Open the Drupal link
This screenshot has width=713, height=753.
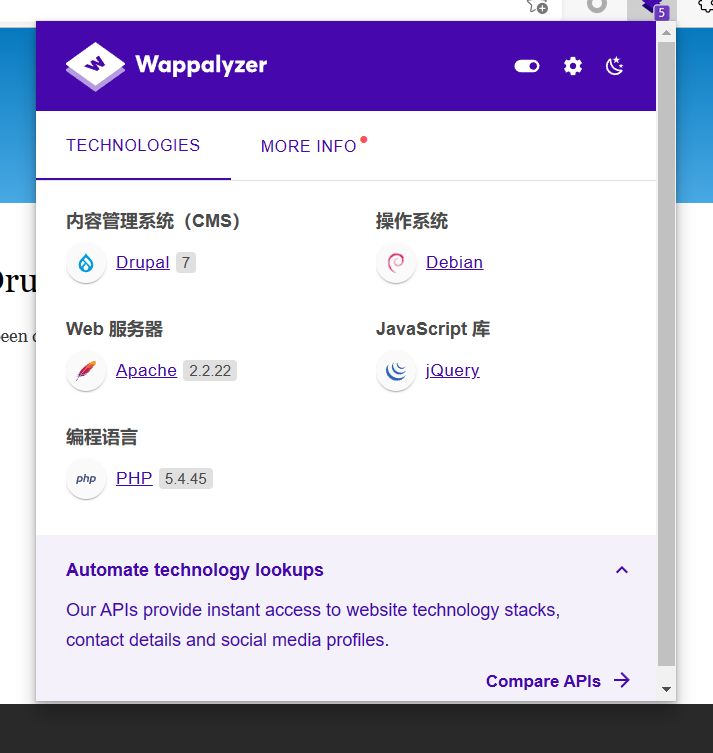click(143, 263)
